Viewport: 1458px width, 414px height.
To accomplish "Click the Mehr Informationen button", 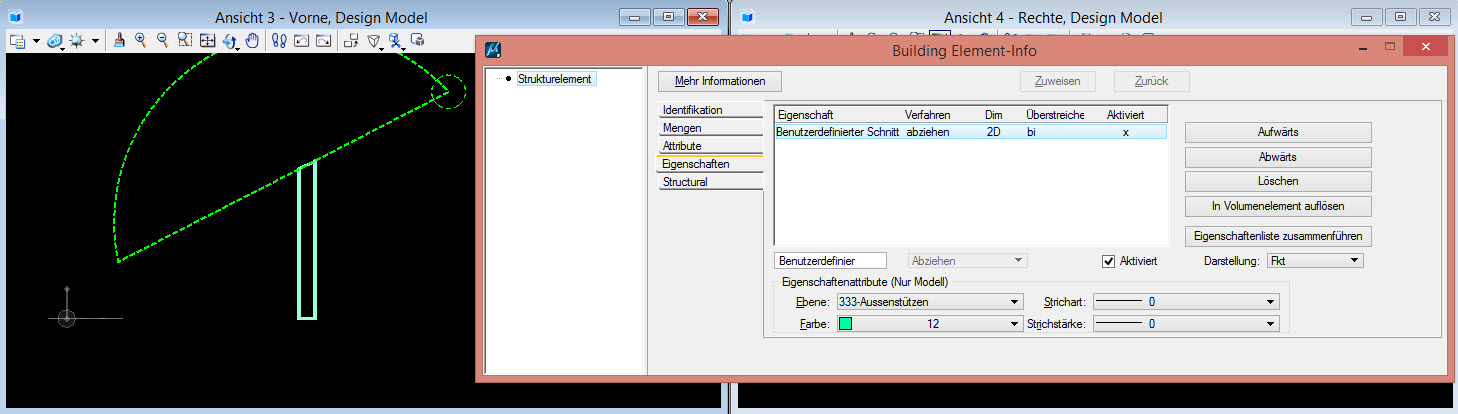I will (720, 81).
